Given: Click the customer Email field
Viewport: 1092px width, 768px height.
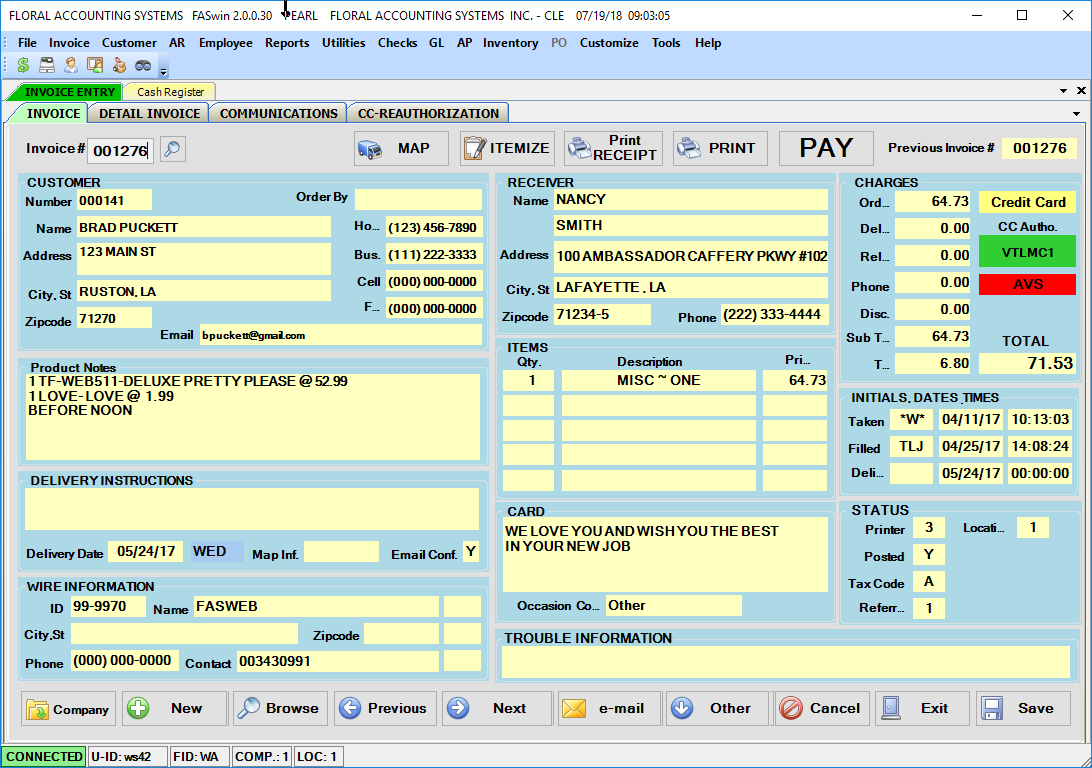Looking at the screenshot, I should click(341, 335).
